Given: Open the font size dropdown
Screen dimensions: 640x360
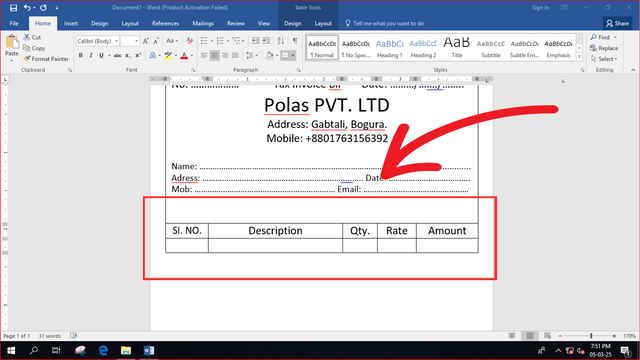Looking at the screenshot, I should (x=136, y=41).
